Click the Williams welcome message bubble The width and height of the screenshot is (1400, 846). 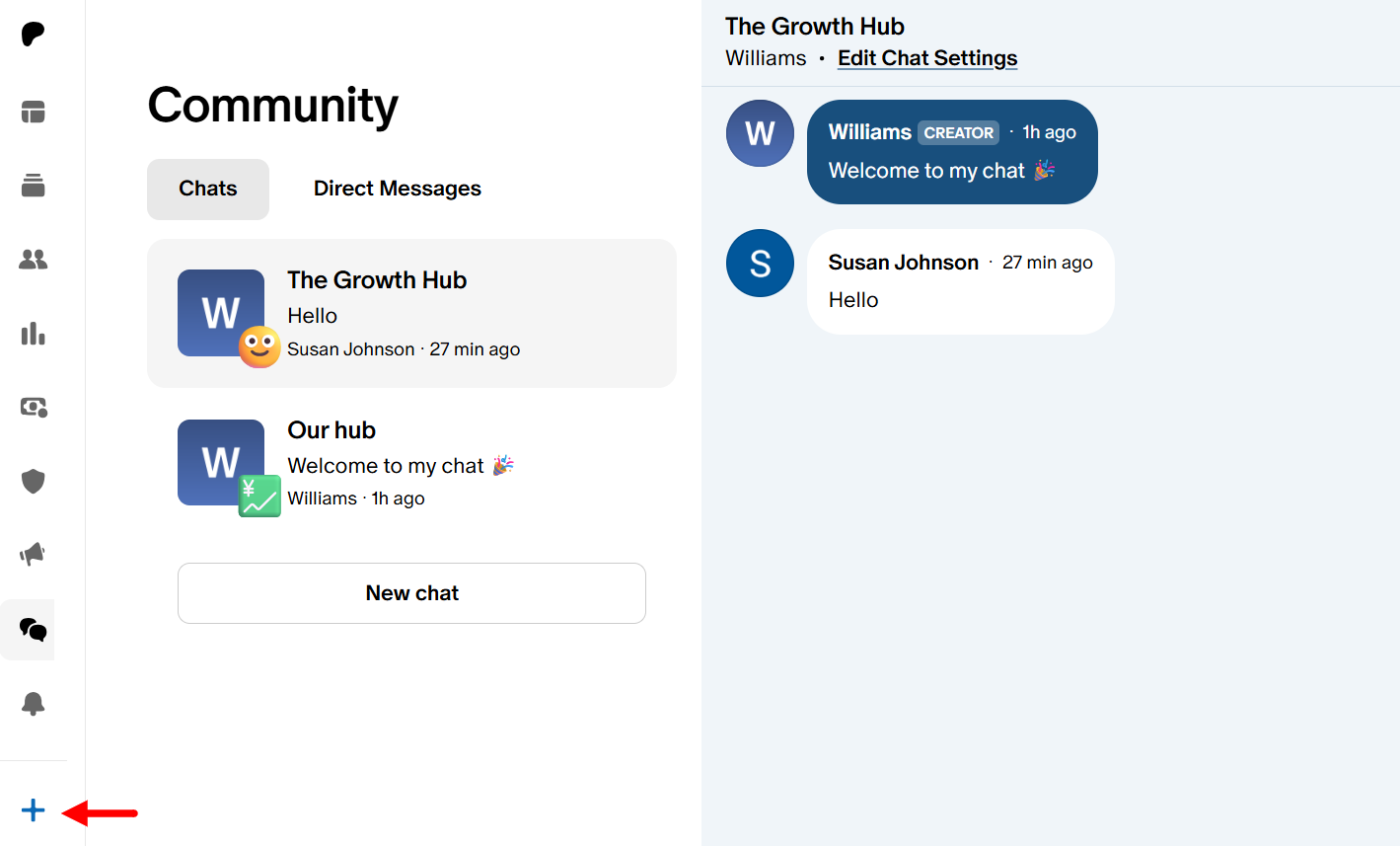(x=952, y=152)
